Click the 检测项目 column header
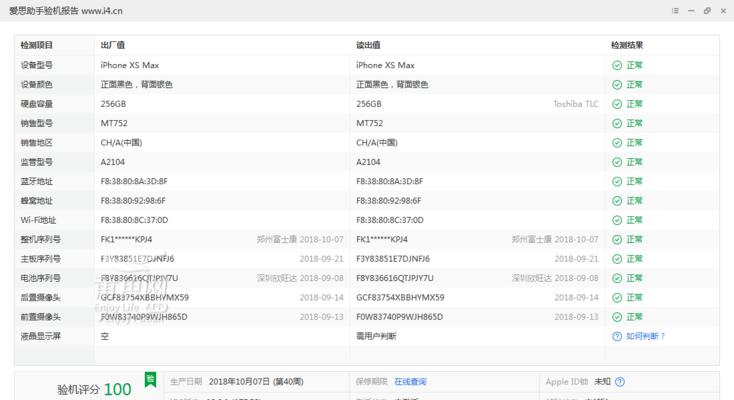 37,45
